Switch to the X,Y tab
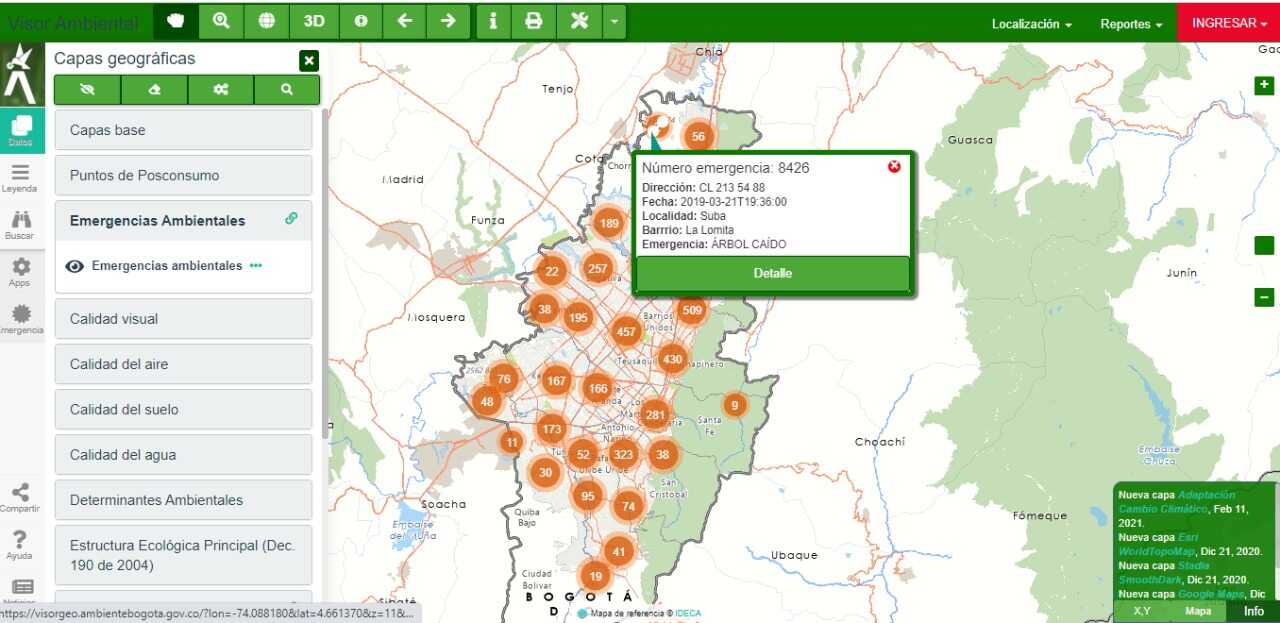 1142,611
